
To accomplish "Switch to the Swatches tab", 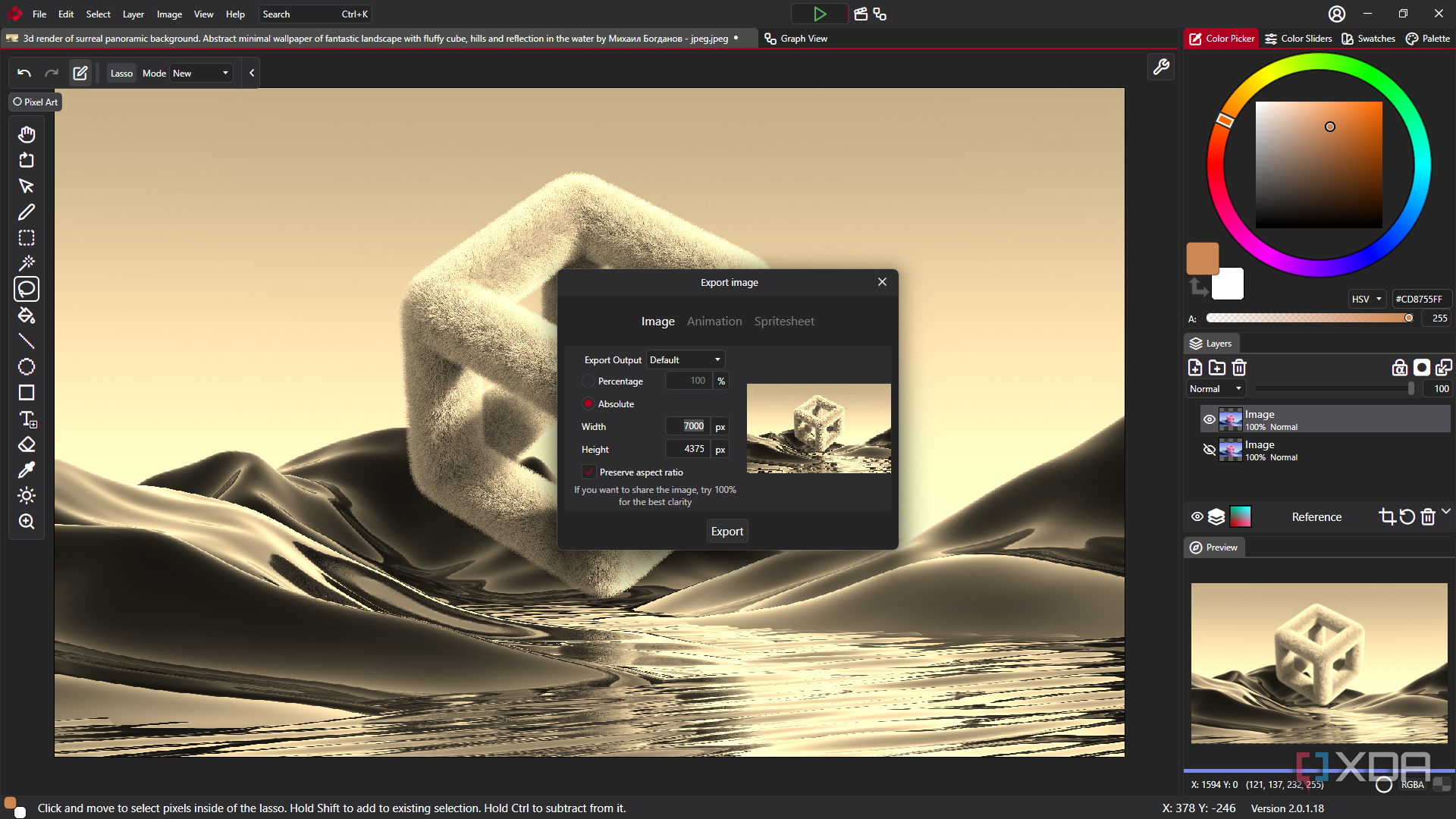I will pos(1368,38).
